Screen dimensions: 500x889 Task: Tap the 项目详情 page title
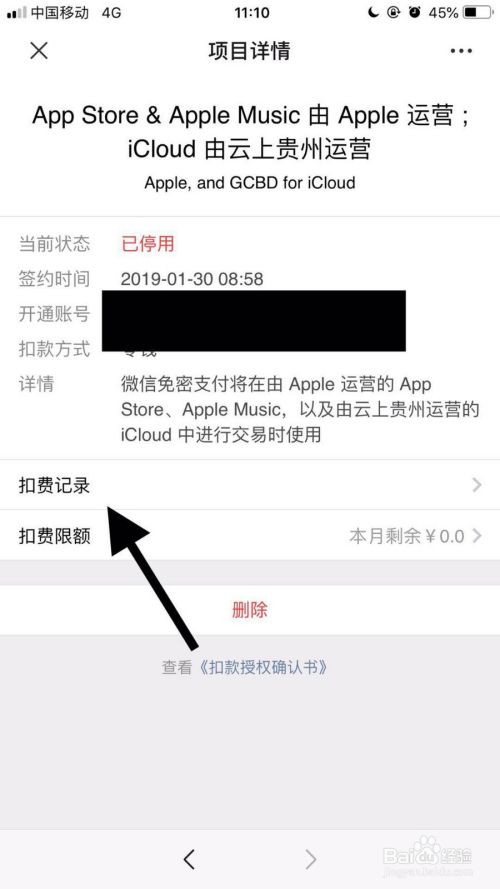pos(249,51)
